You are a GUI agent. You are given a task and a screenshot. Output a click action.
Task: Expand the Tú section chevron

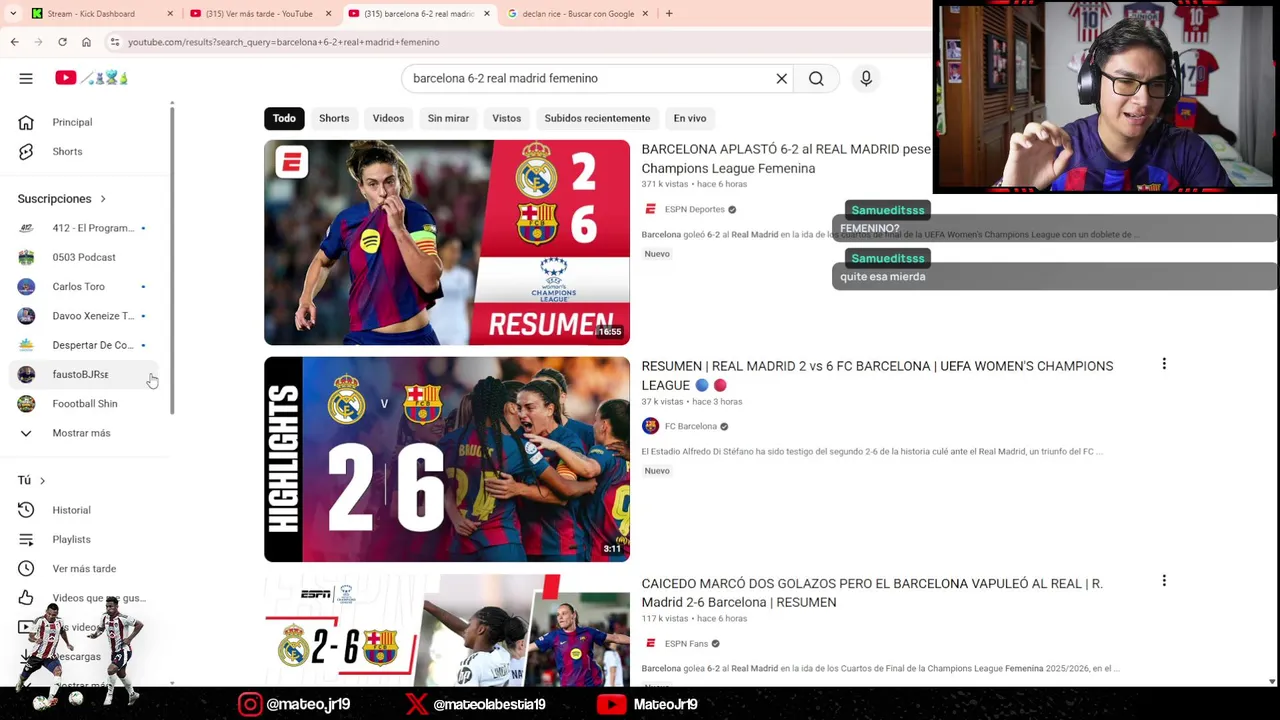pyautogui.click(x=42, y=480)
